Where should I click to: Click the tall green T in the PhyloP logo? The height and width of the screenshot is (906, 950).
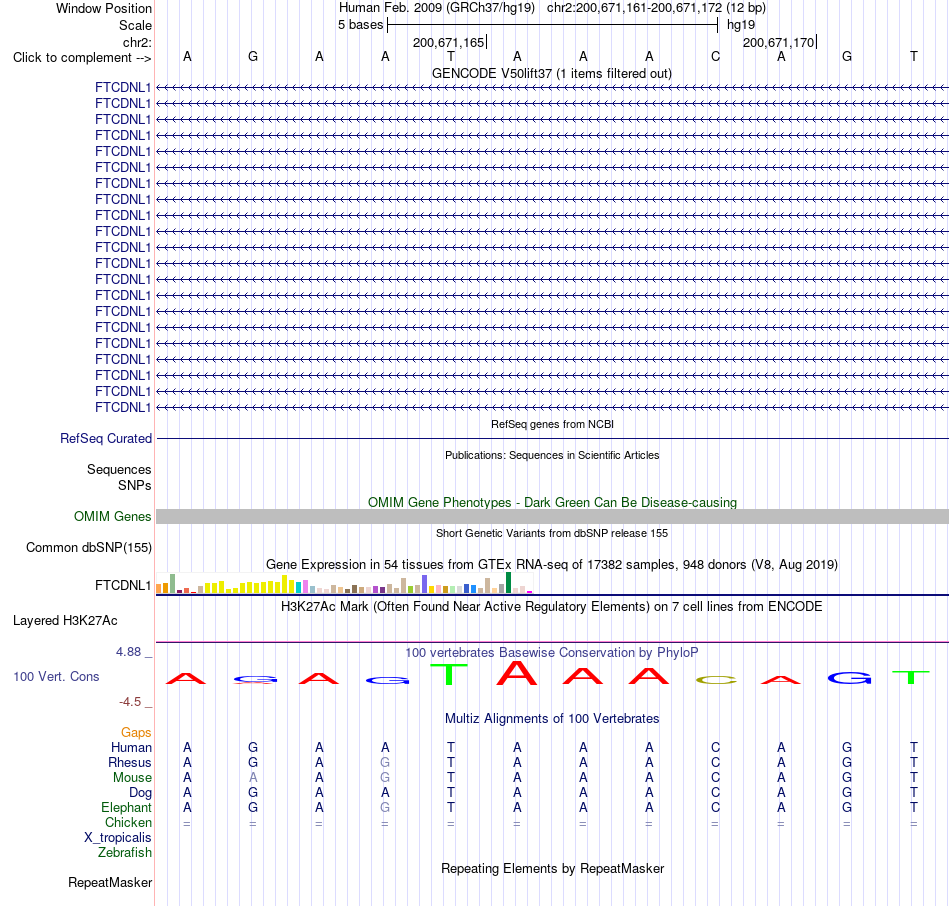[449, 675]
